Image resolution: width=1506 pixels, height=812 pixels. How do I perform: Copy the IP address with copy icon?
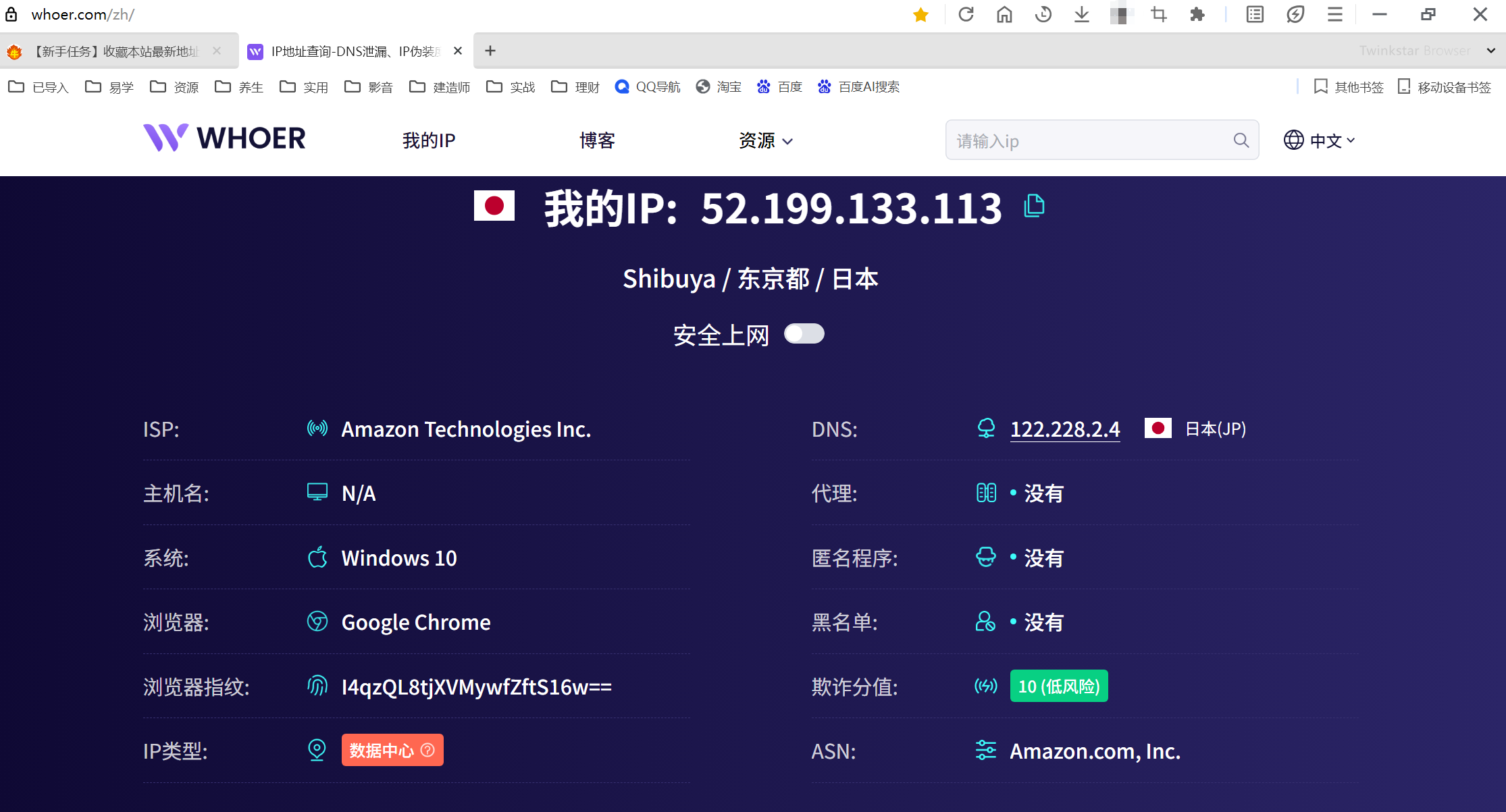click(x=1034, y=206)
